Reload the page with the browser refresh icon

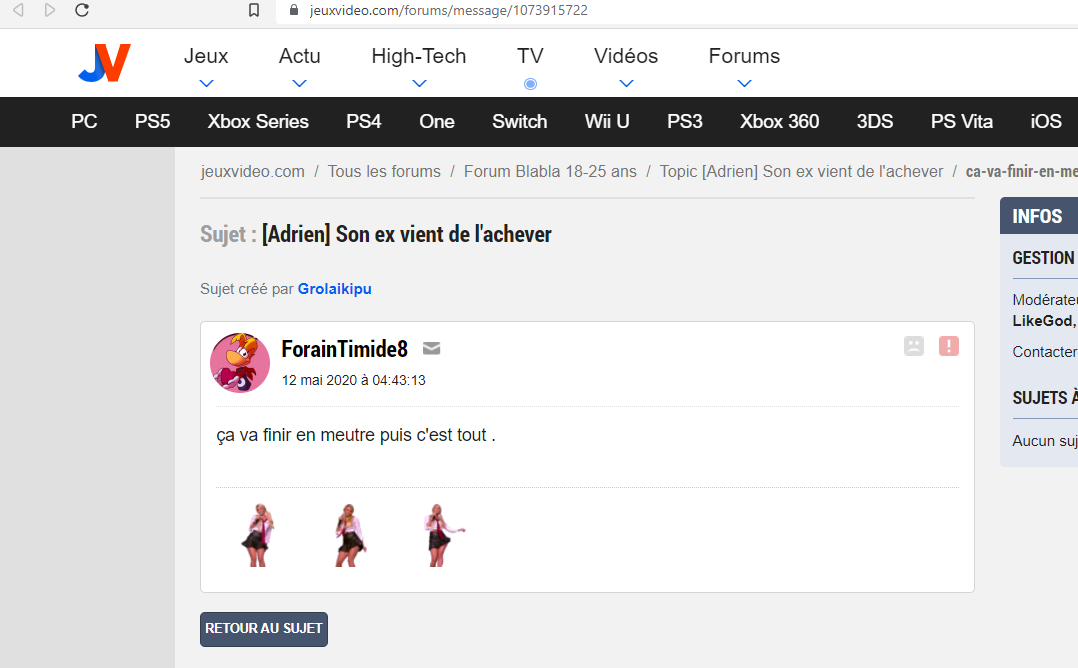(82, 11)
